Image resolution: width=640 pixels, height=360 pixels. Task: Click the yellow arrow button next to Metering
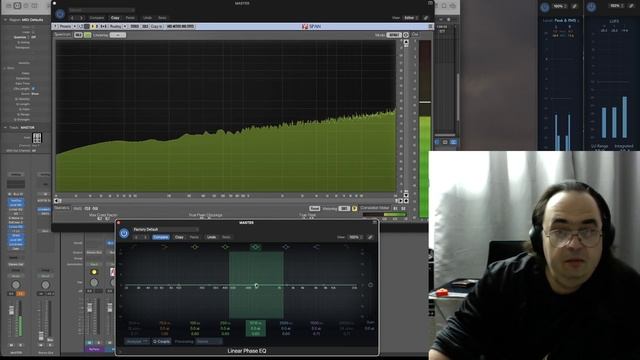354,209
